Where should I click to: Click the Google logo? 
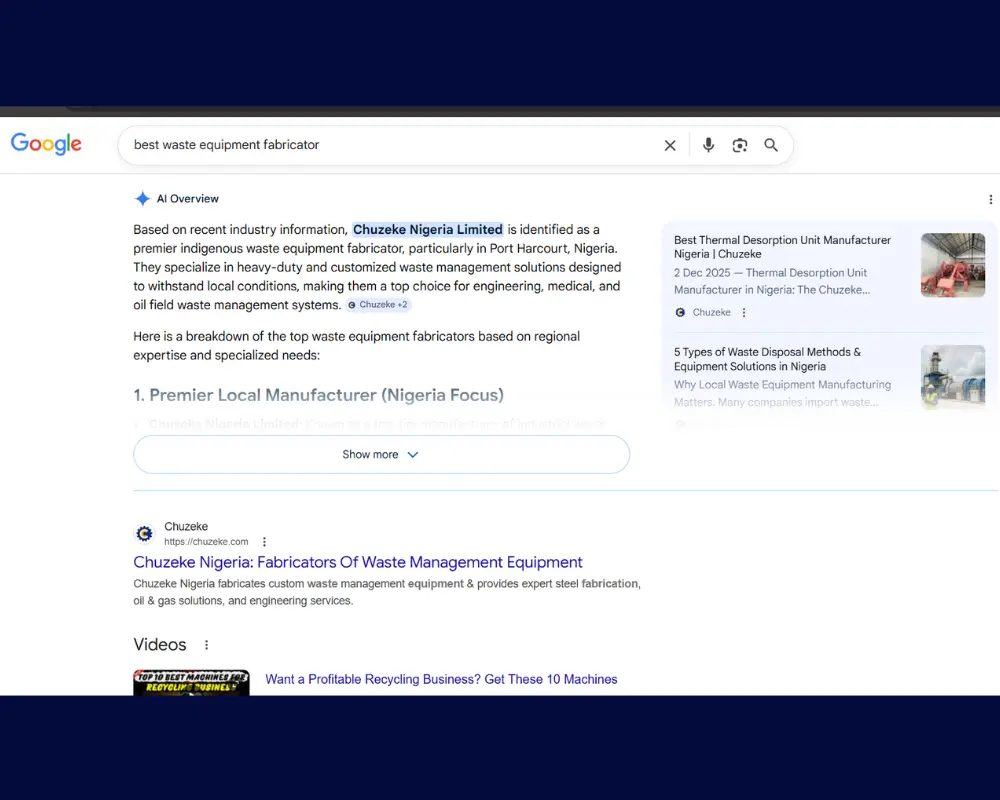point(46,144)
